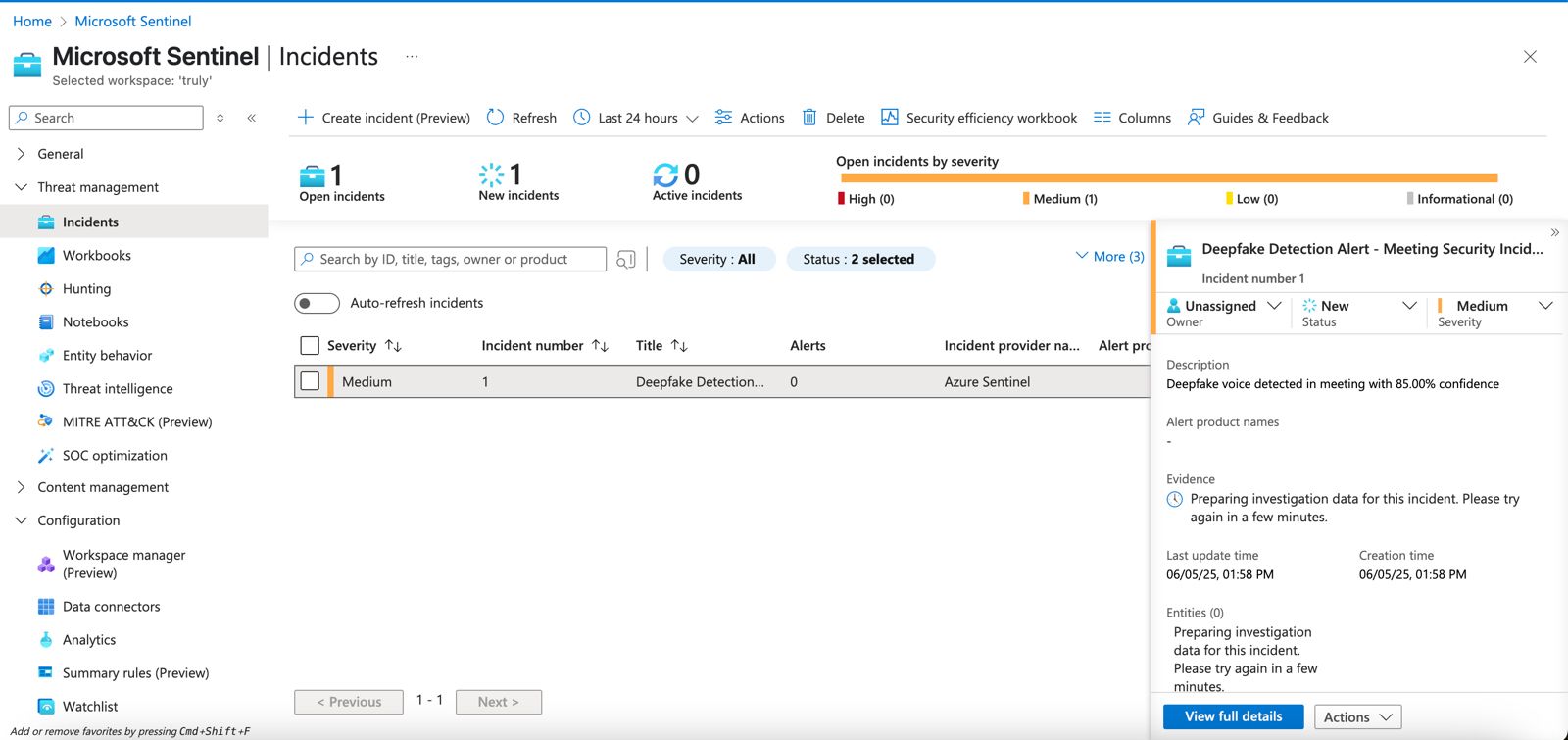Open Watchlist in sidebar
Screen dimensions: 1568x740
[90, 707]
